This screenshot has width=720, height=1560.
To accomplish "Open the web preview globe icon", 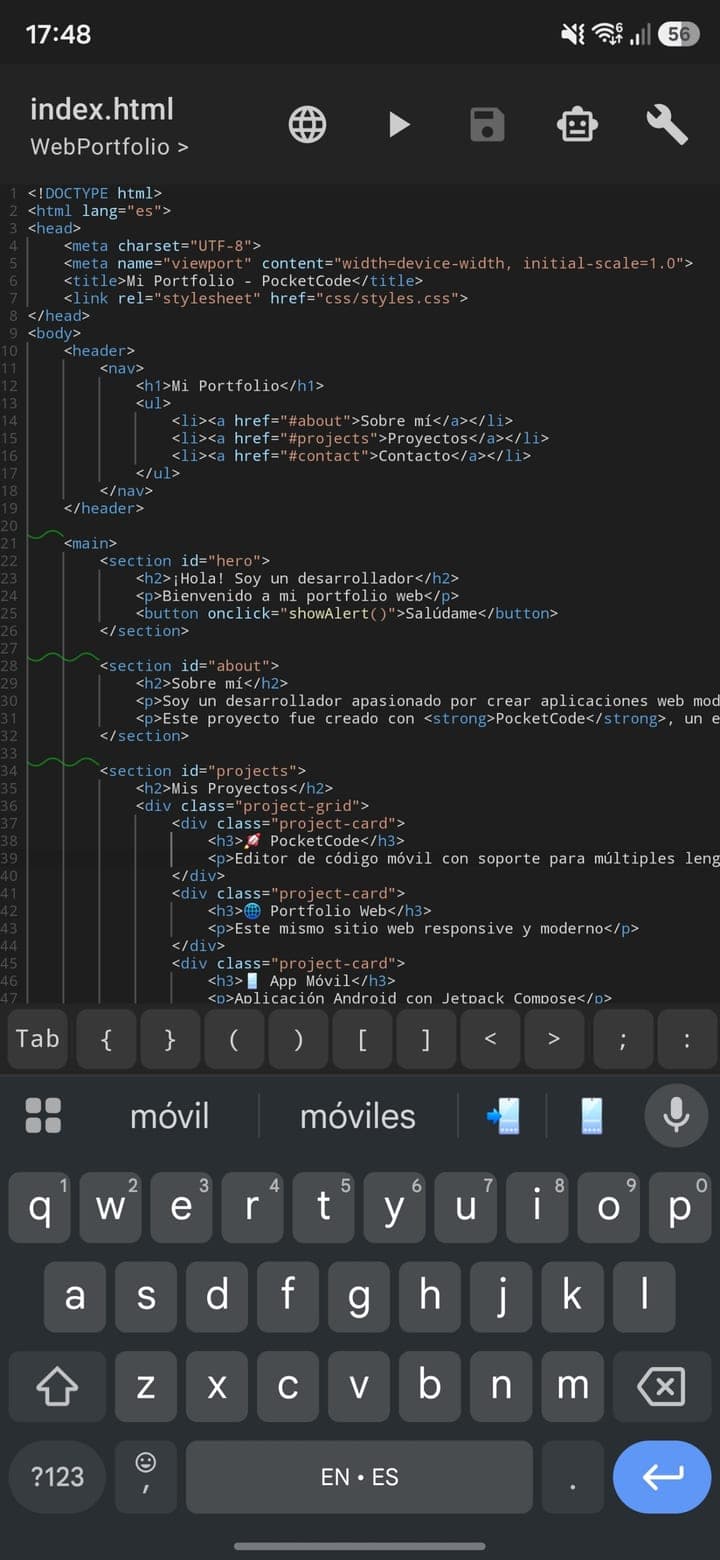I will [x=307, y=125].
